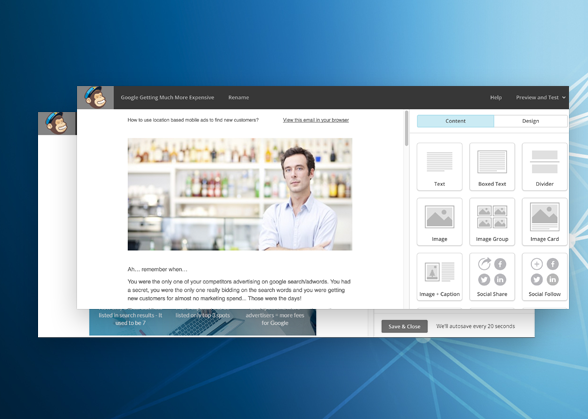Click the Save & Close button
Viewport: 588px width, 419px height.
[x=404, y=326]
